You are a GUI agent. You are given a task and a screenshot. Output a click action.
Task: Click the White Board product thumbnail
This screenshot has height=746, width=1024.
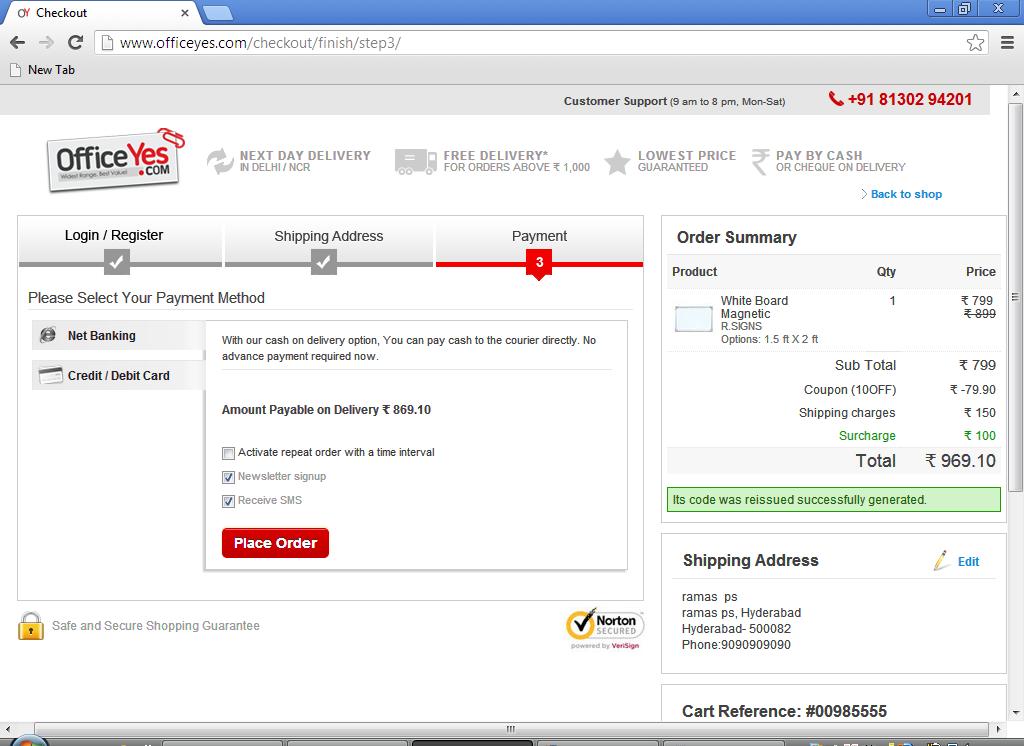[x=694, y=319]
